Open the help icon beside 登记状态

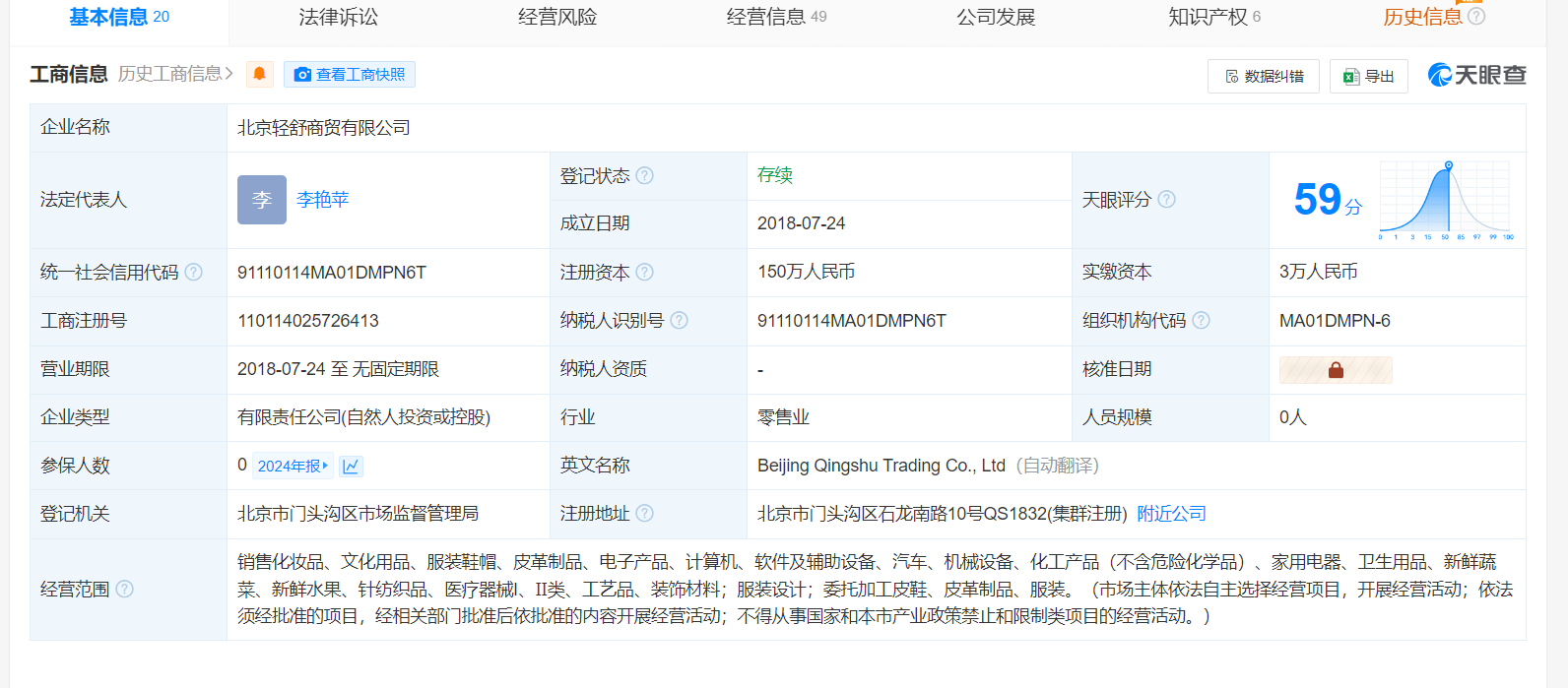pos(644,175)
